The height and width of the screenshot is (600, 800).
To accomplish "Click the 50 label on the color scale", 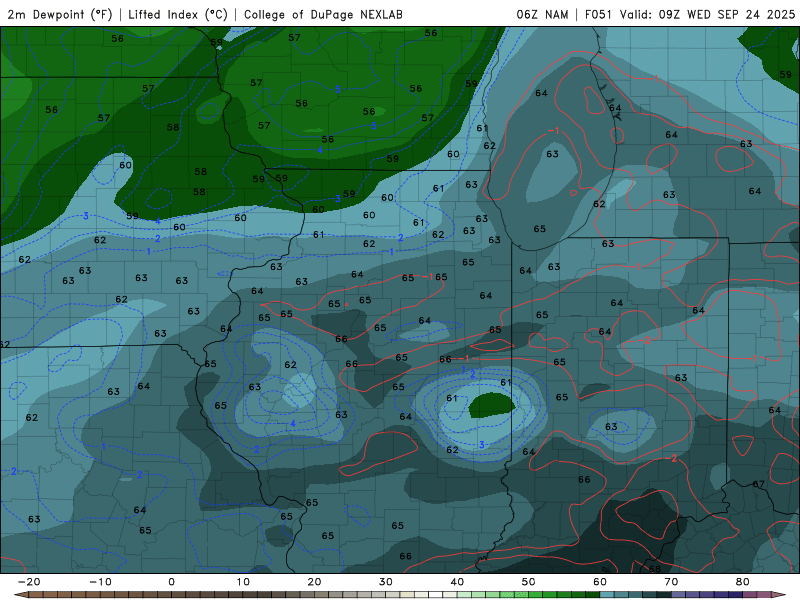I will pos(529,582).
